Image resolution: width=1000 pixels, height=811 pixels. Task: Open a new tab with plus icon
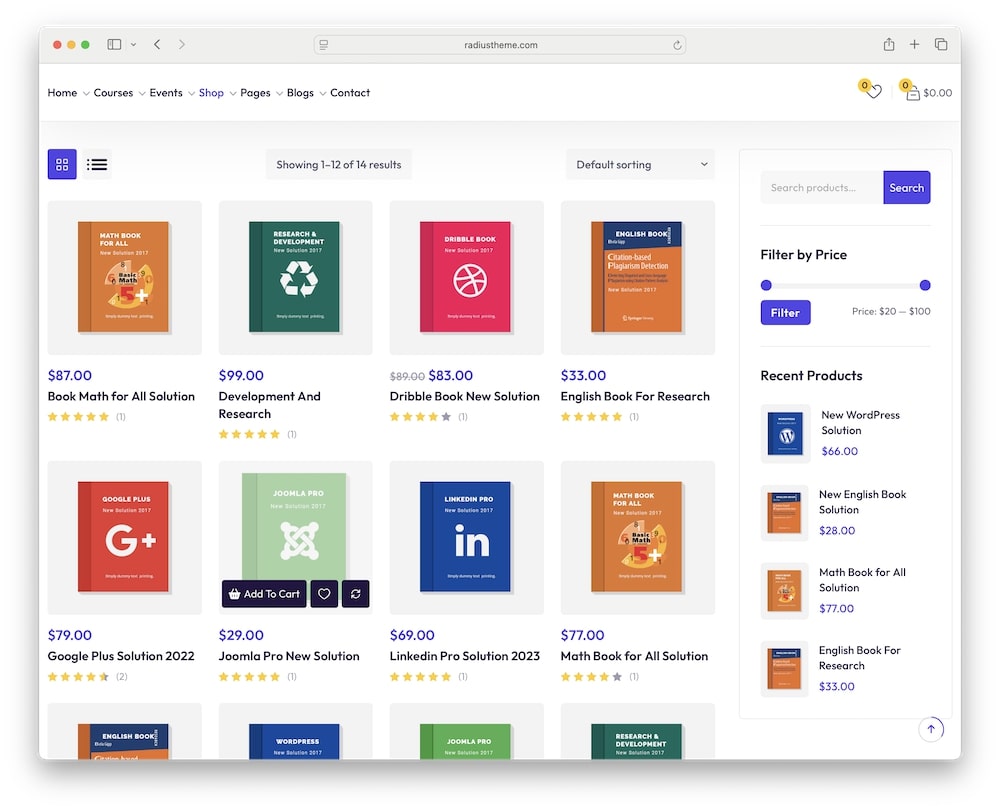[915, 44]
